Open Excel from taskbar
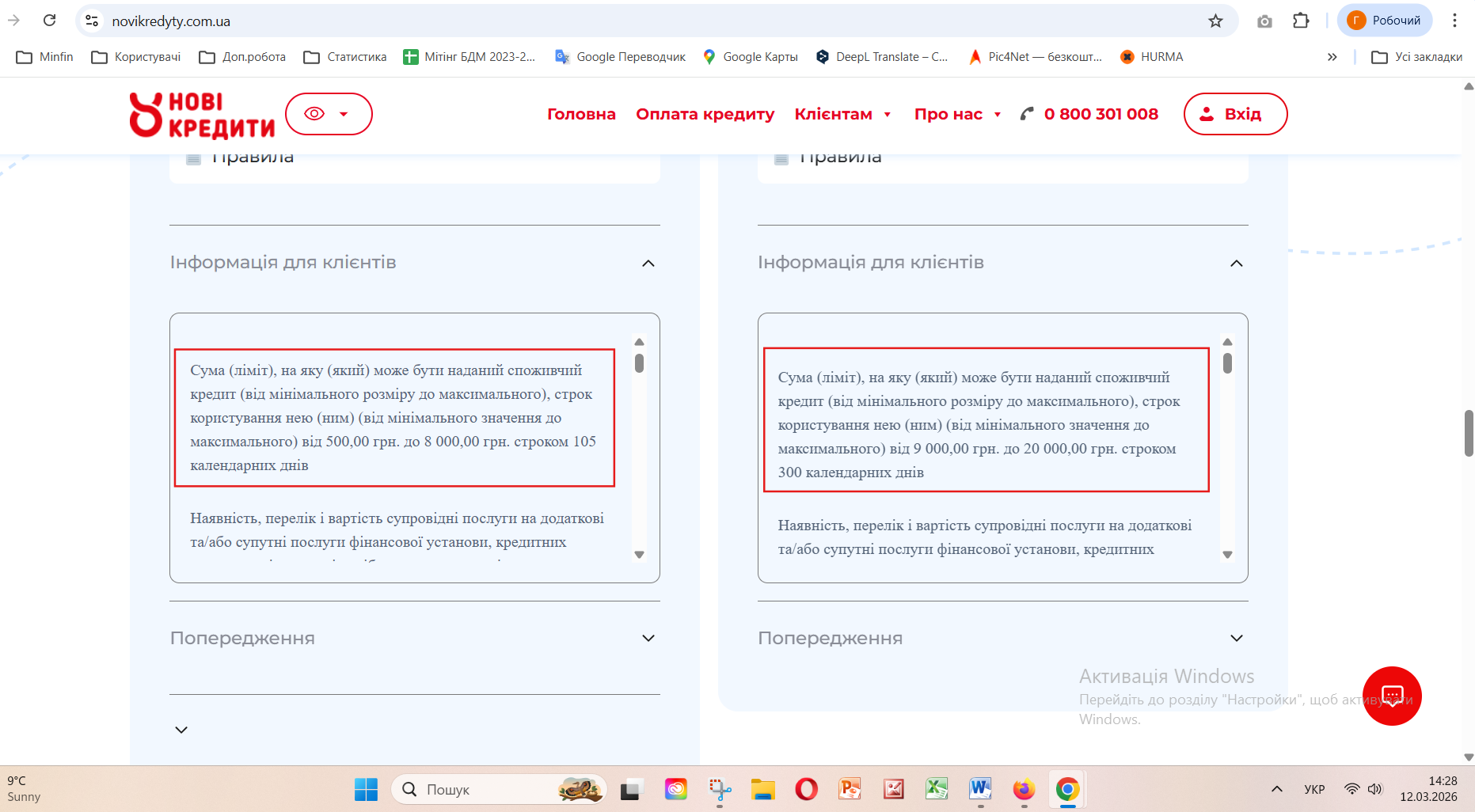 [937, 789]
